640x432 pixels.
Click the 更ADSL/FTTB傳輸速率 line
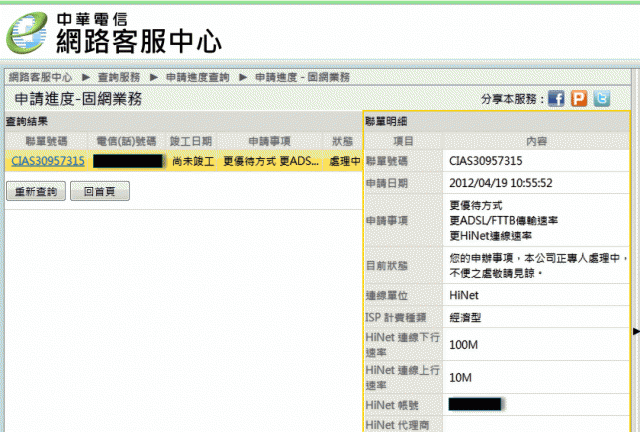[504, 220]
